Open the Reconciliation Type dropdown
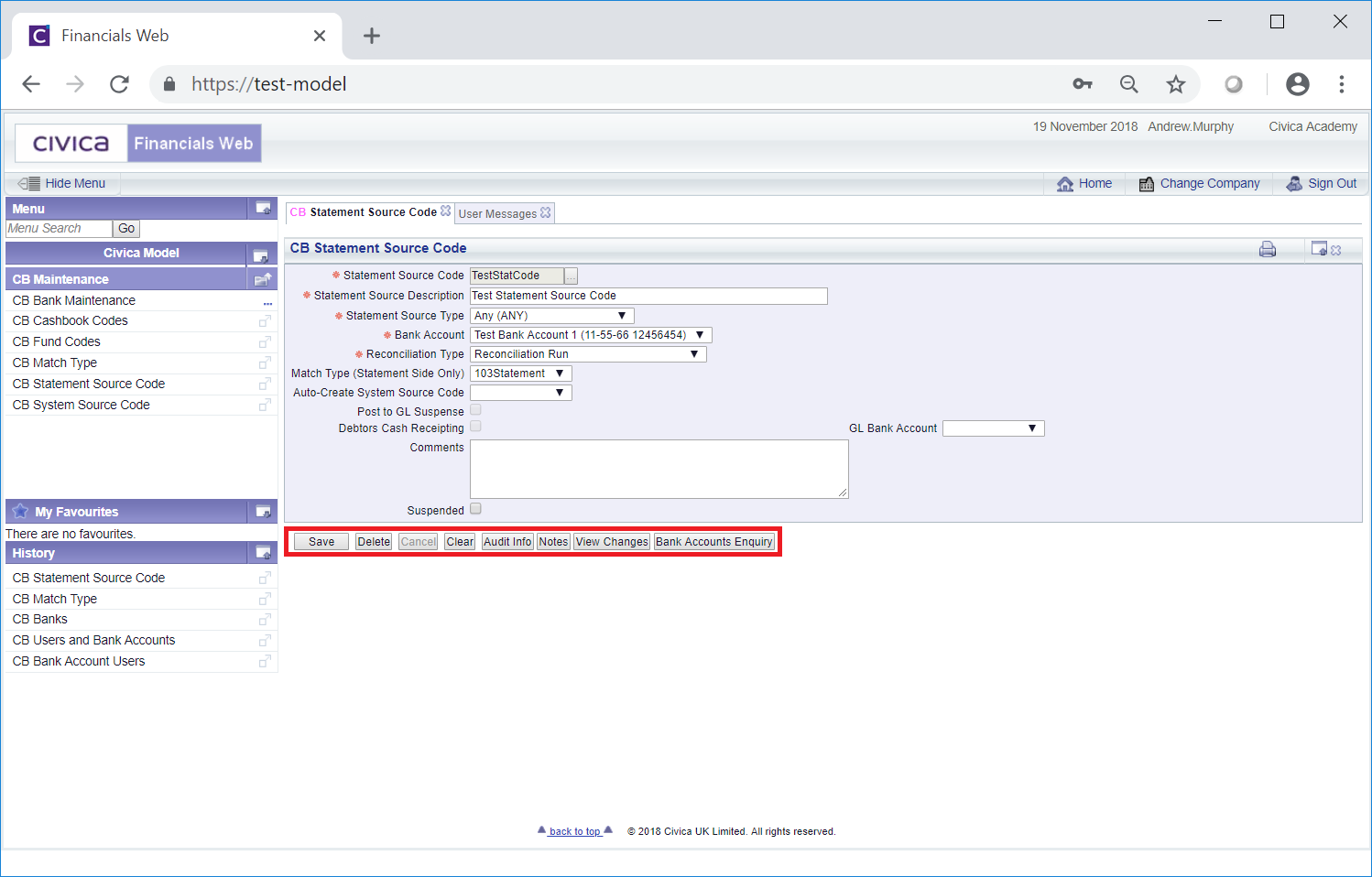 pyautogui.click(x=588, y=354)
